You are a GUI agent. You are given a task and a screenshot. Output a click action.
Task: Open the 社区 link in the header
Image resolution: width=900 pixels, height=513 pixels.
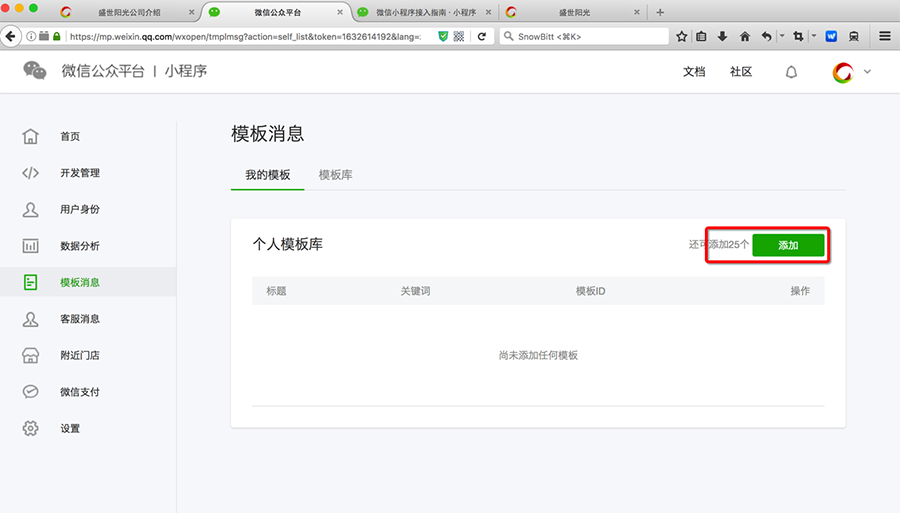[x=741, y=72]
